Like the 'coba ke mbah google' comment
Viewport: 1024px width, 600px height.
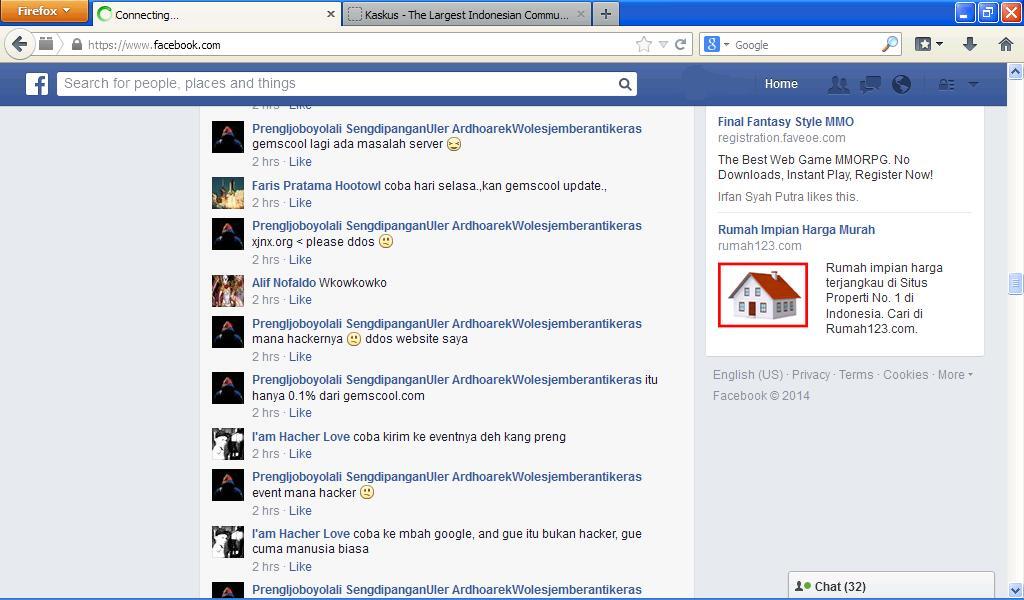coord(300,567)
